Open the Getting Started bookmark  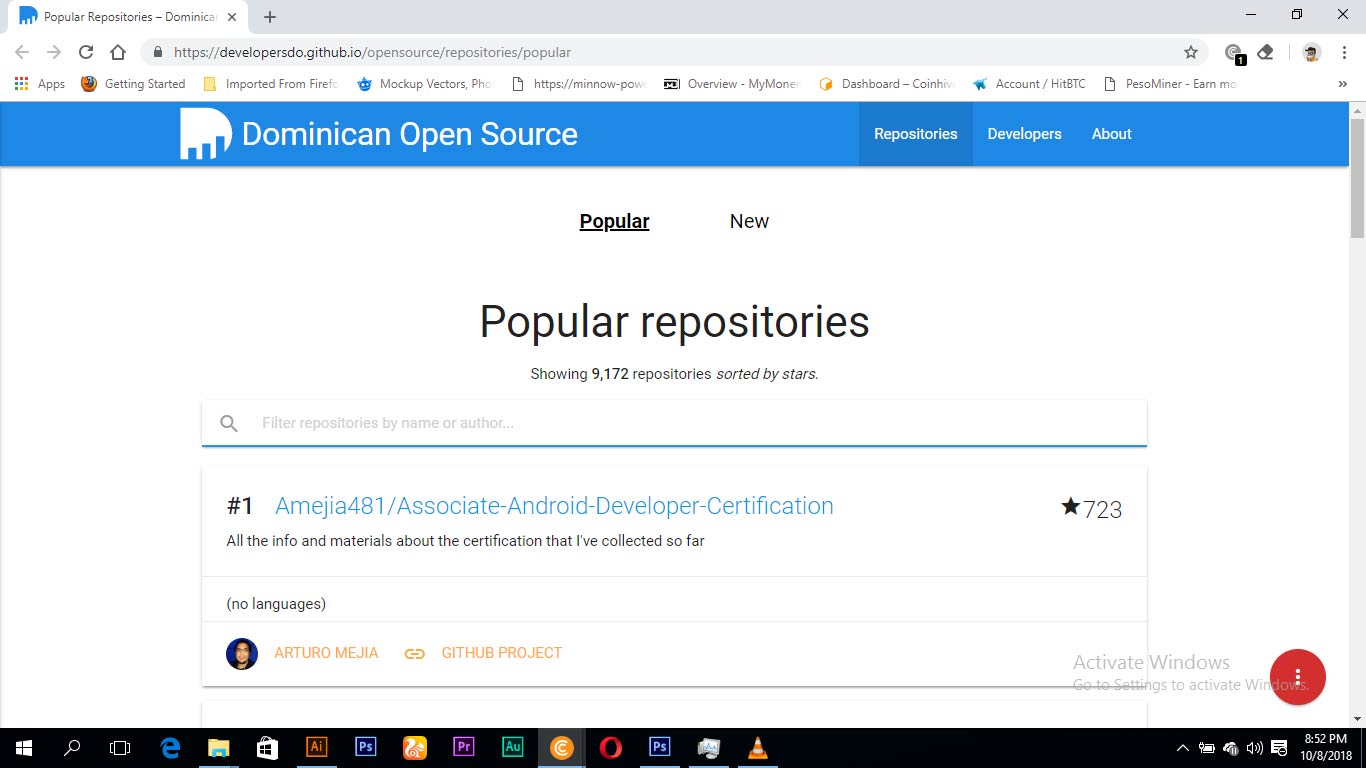coord(133,84)
